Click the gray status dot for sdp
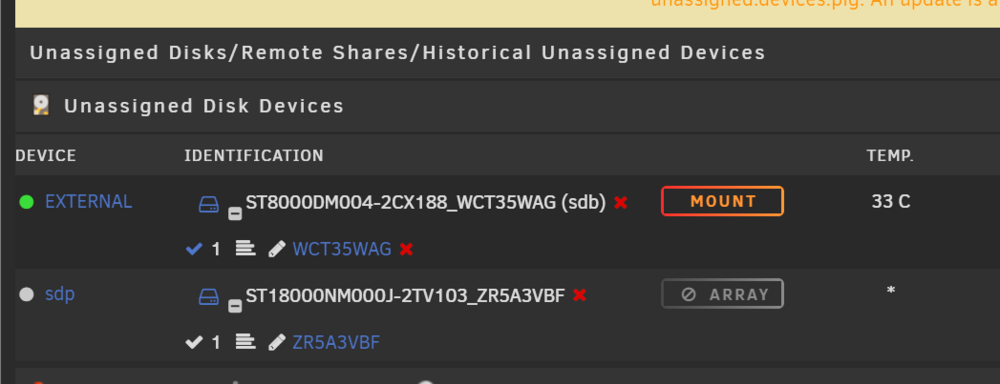The height and width of the screenshot is (384, 1000). (27, 295)
